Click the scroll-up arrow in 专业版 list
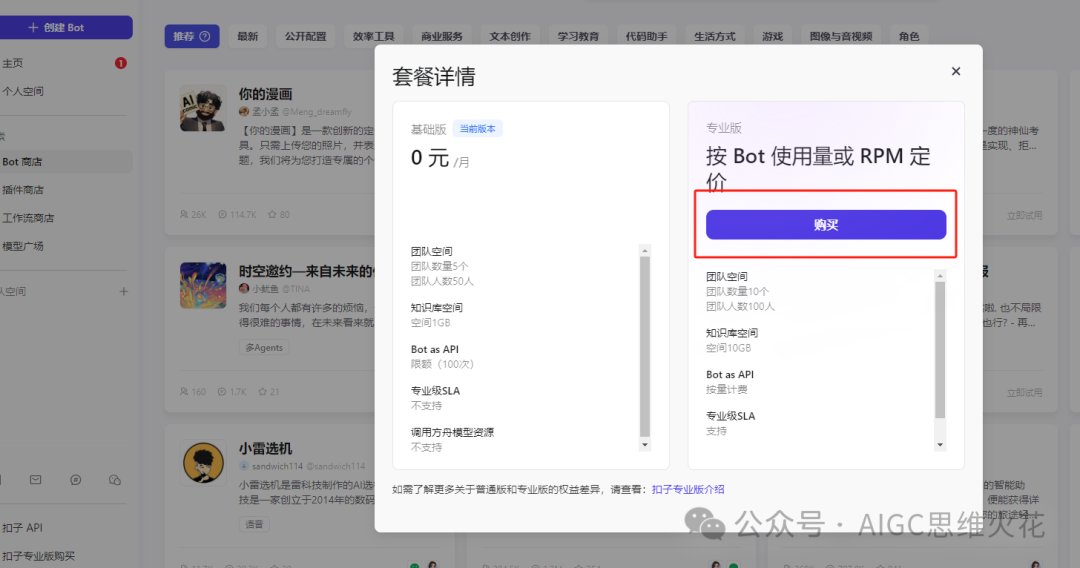Screen dimensions: 1080x568 (x=940, y=275)
